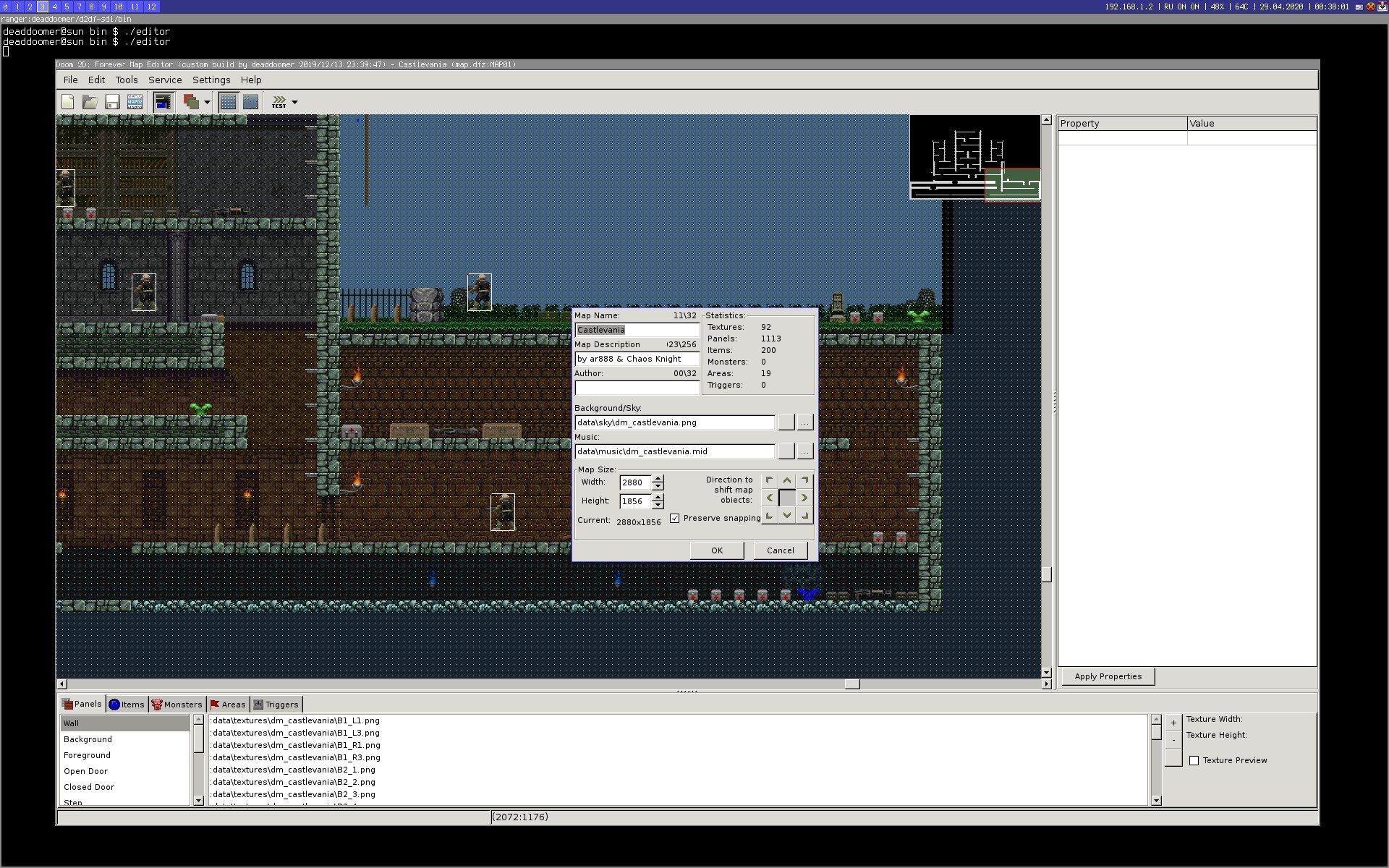Cancel the map options dialog

781,550
